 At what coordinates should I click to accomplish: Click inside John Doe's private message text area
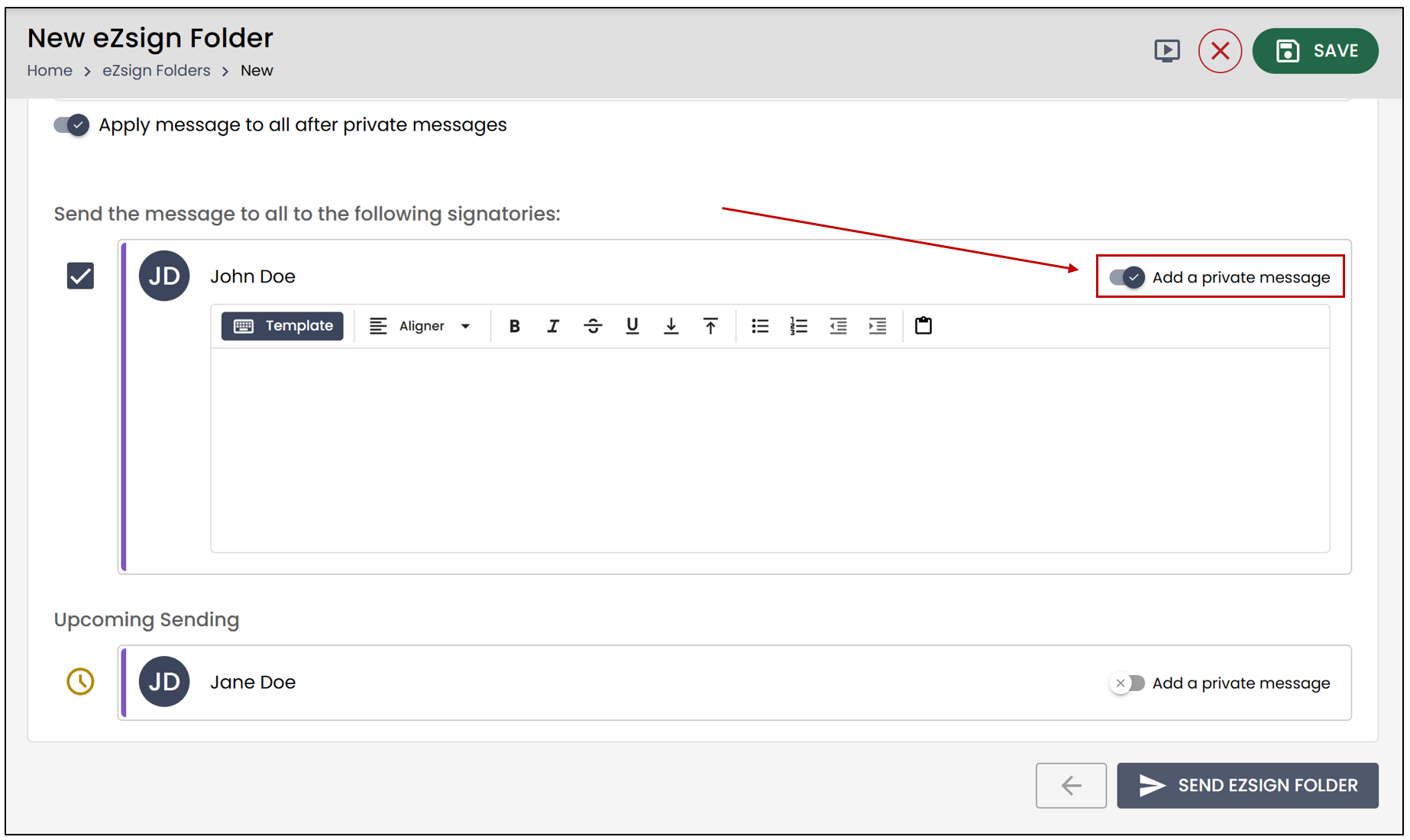770,450
